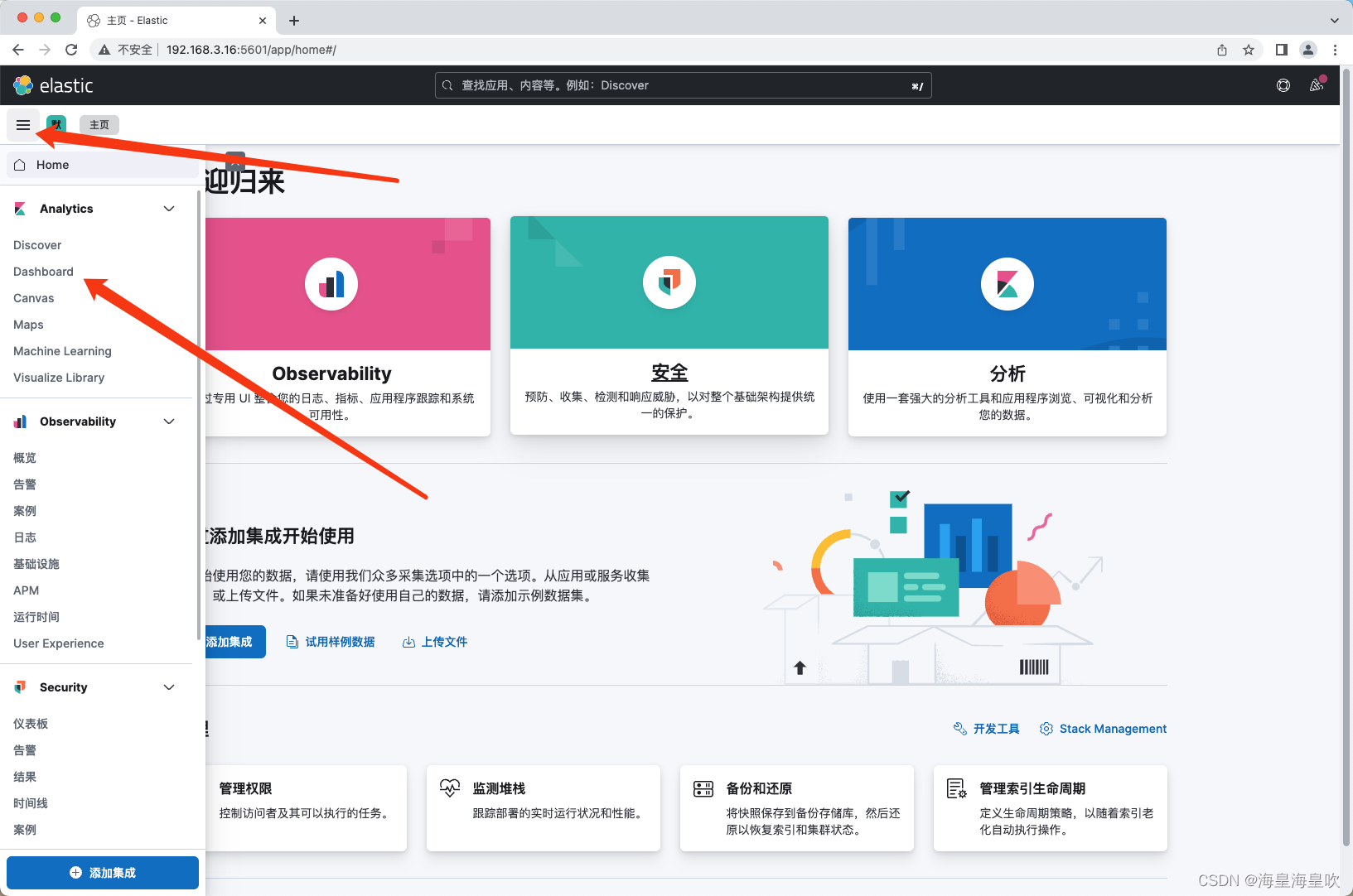The image size is (1353, 896).
Task: Click the Analytics Kibana icon in sidebar
Action: point(20,209)
